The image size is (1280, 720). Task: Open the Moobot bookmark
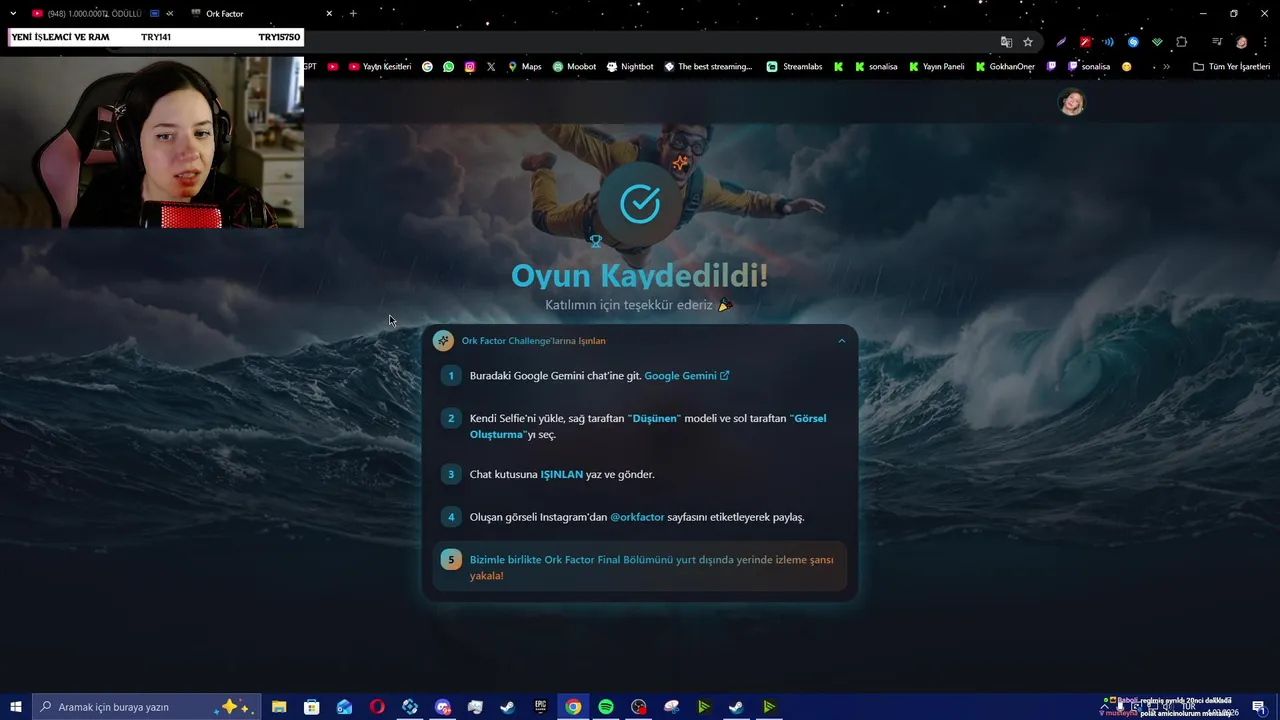pyautogui.click(x=574, y=67)
